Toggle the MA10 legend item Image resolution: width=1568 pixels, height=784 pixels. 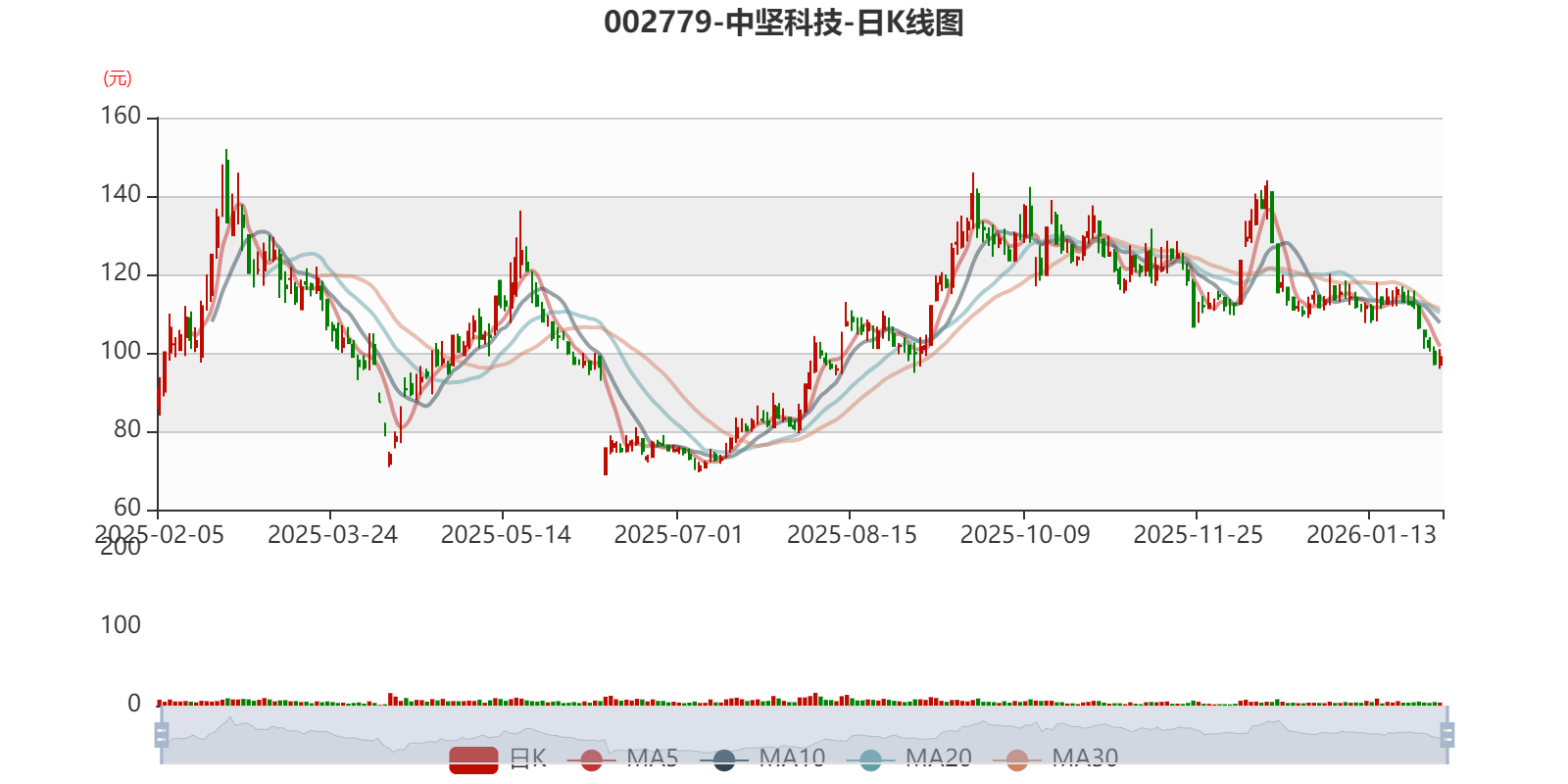[762, 759]
